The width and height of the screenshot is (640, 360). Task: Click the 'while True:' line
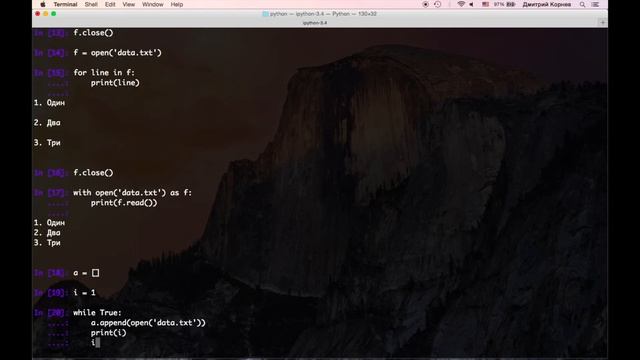click(x=97, y=313)
